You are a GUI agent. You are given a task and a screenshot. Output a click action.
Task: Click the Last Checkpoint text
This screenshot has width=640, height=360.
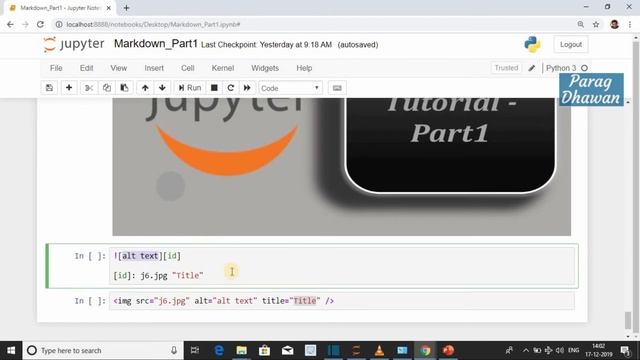tap(267, 45)
